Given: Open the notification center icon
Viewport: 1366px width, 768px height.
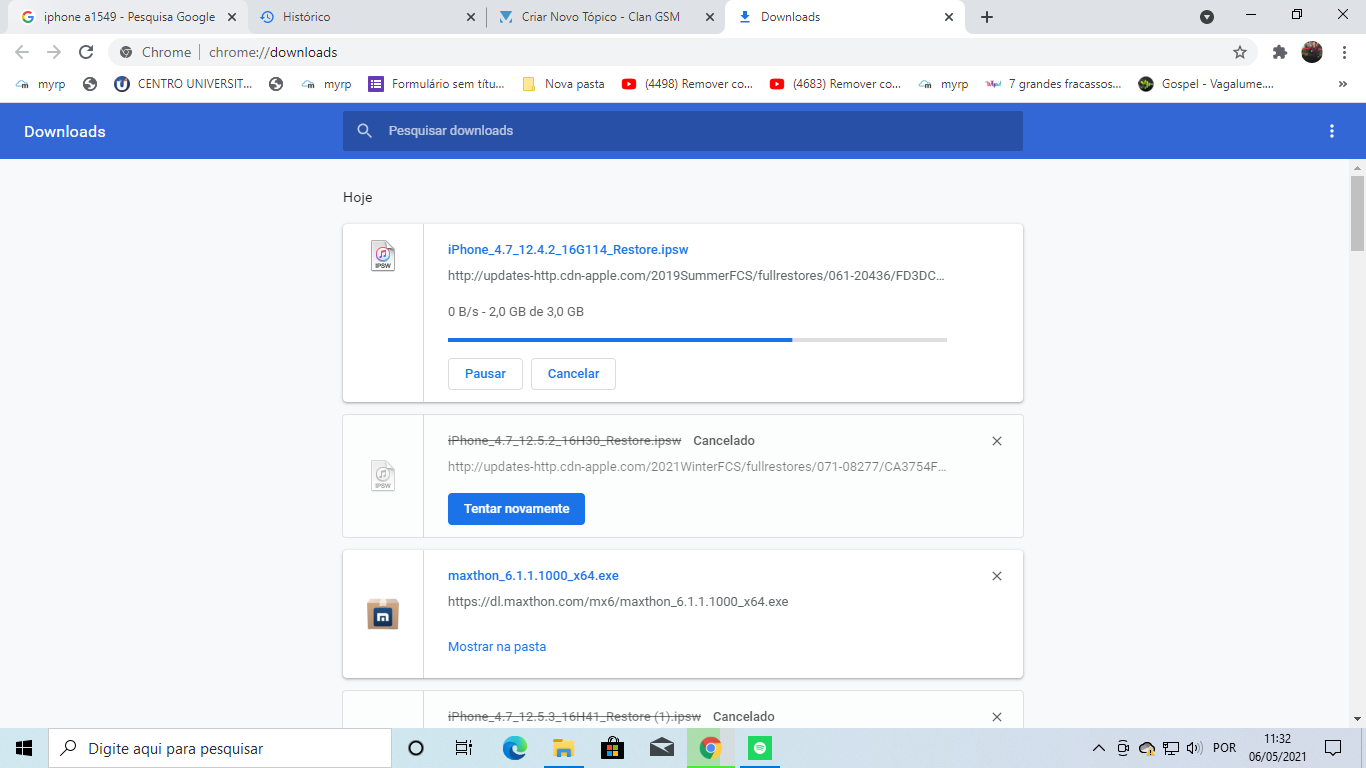Looking at the screenshot, I should coord(1332,748).
